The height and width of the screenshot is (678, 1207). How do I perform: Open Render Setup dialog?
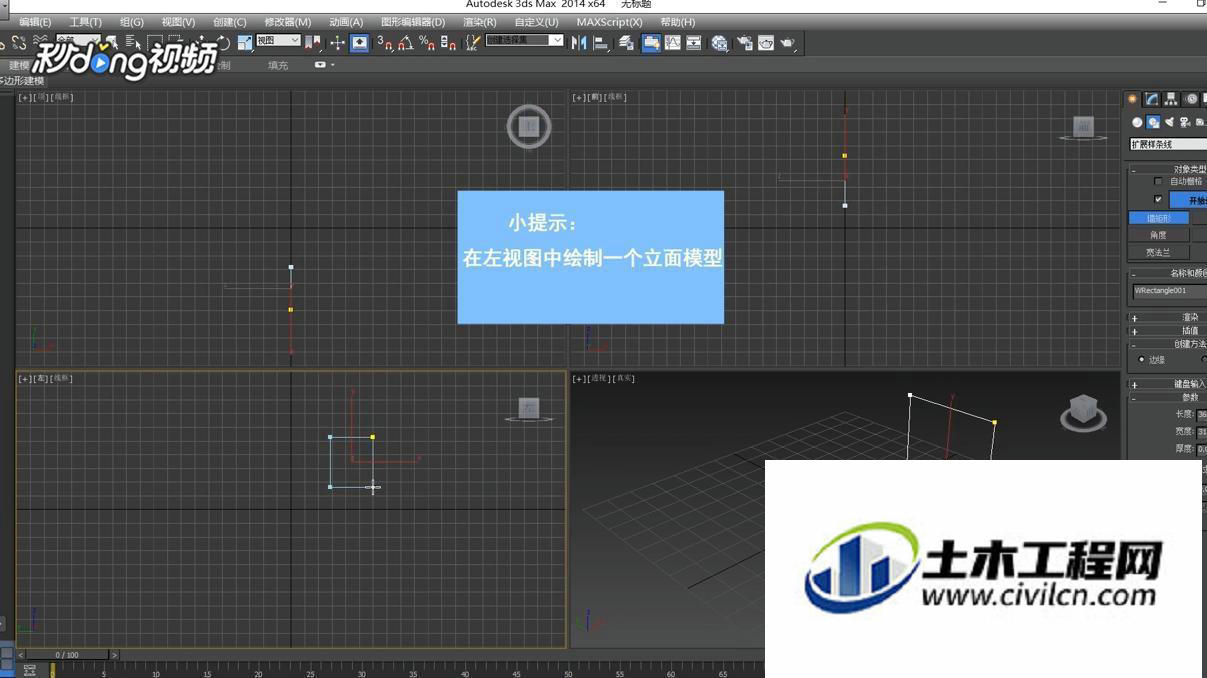coord(744,43)
